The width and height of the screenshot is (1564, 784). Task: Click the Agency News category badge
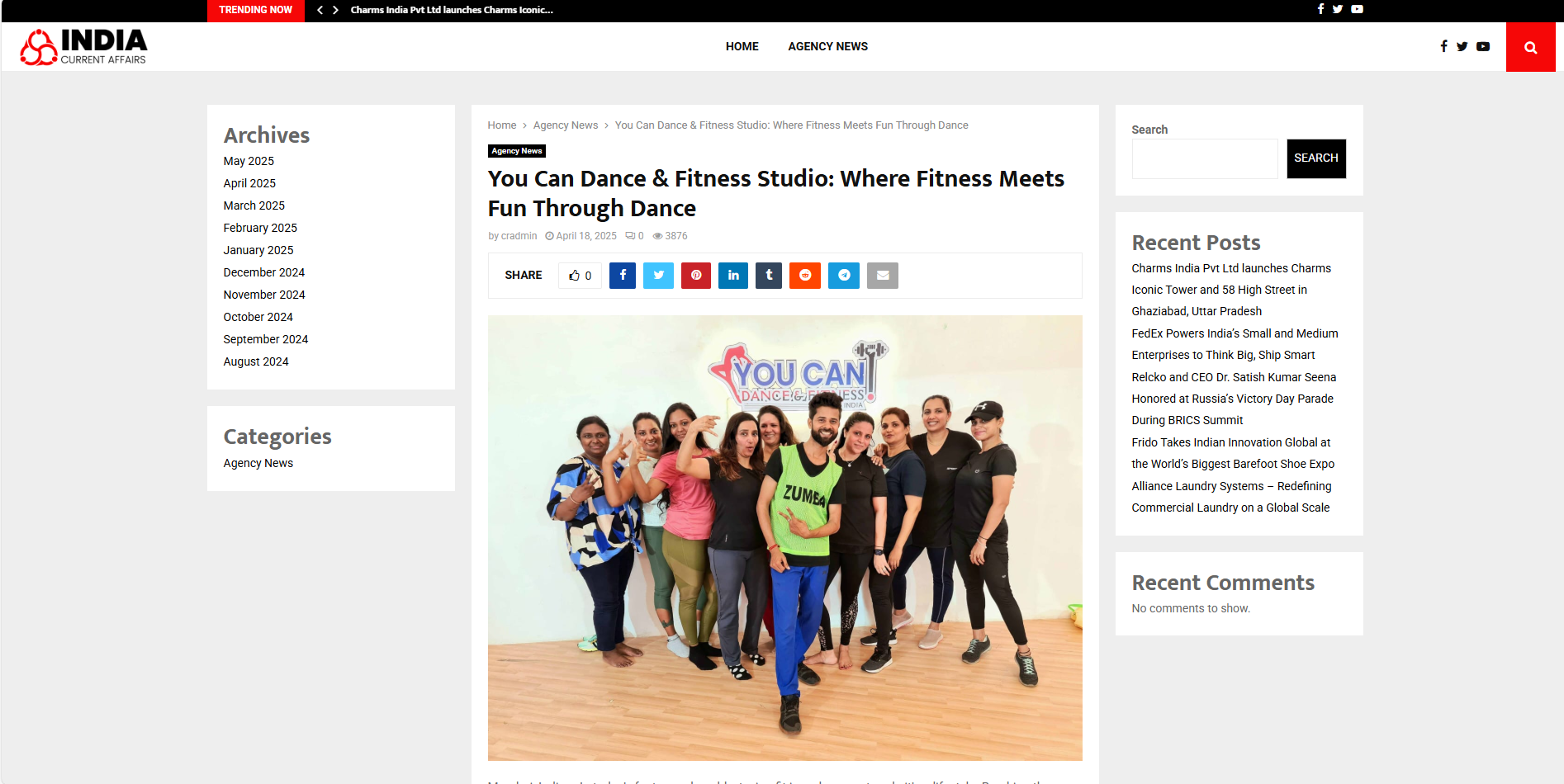coord(517,151)
